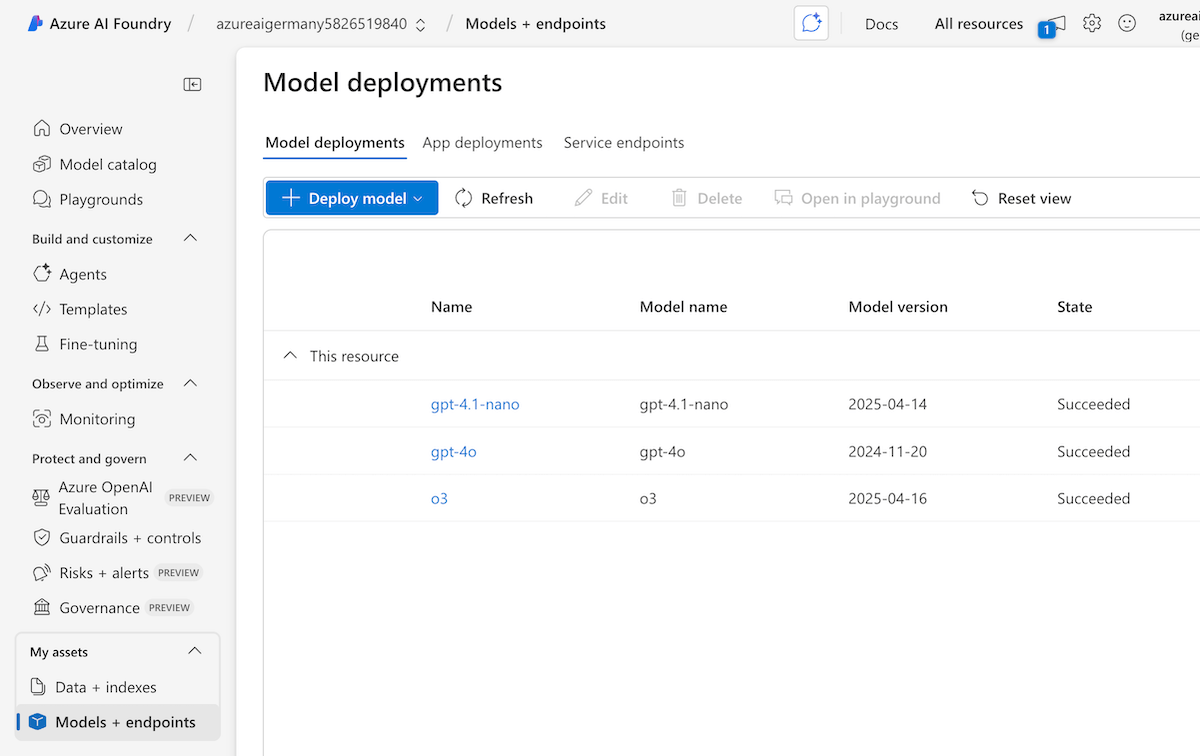The width and height of the screenshot is (1200, 756).
Task: Open the gpt-4.1-nano deployment link
Action: tap(475, 404)
